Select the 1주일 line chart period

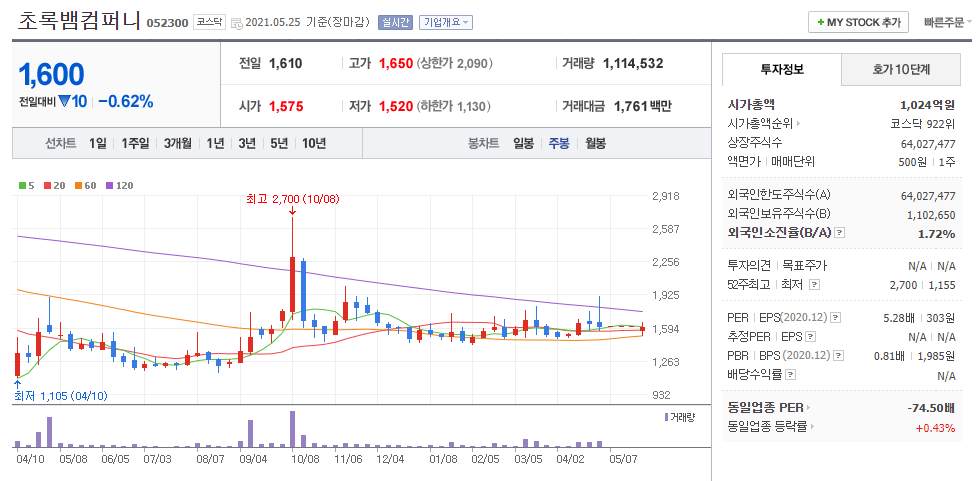tap(136, 143)
